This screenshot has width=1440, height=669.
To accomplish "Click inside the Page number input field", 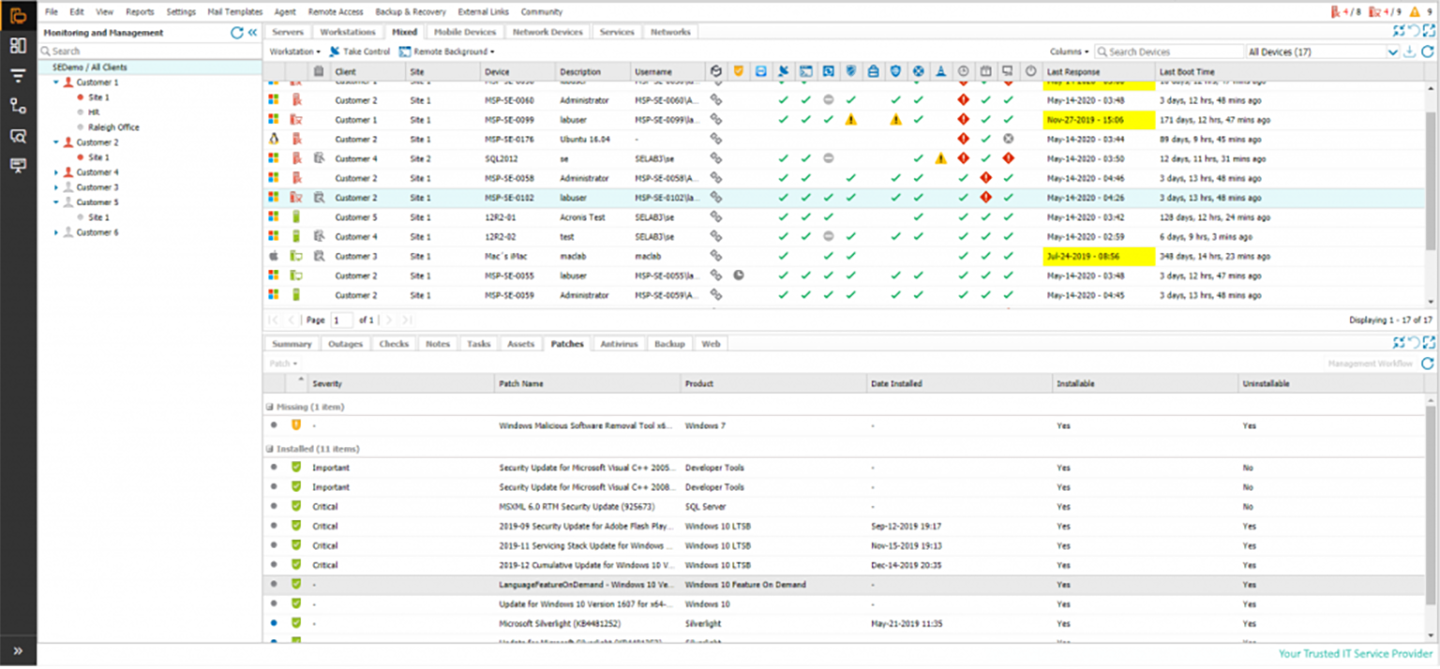I will pyautogui.click(x=341, y=319).
